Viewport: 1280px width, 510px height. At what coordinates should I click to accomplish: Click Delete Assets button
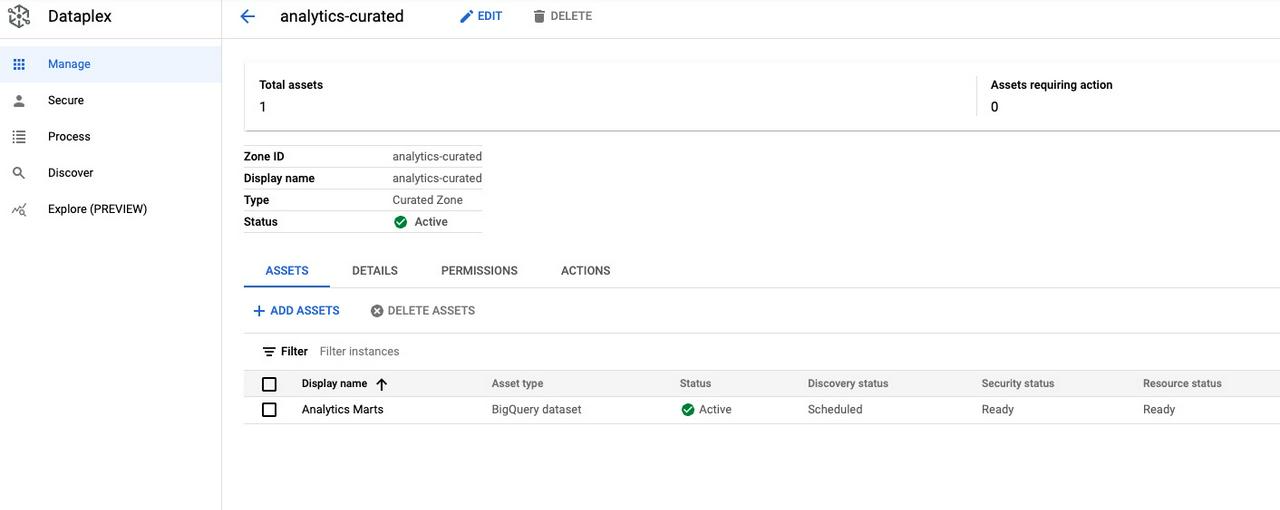pyautogui.click(x=422, y=311)
